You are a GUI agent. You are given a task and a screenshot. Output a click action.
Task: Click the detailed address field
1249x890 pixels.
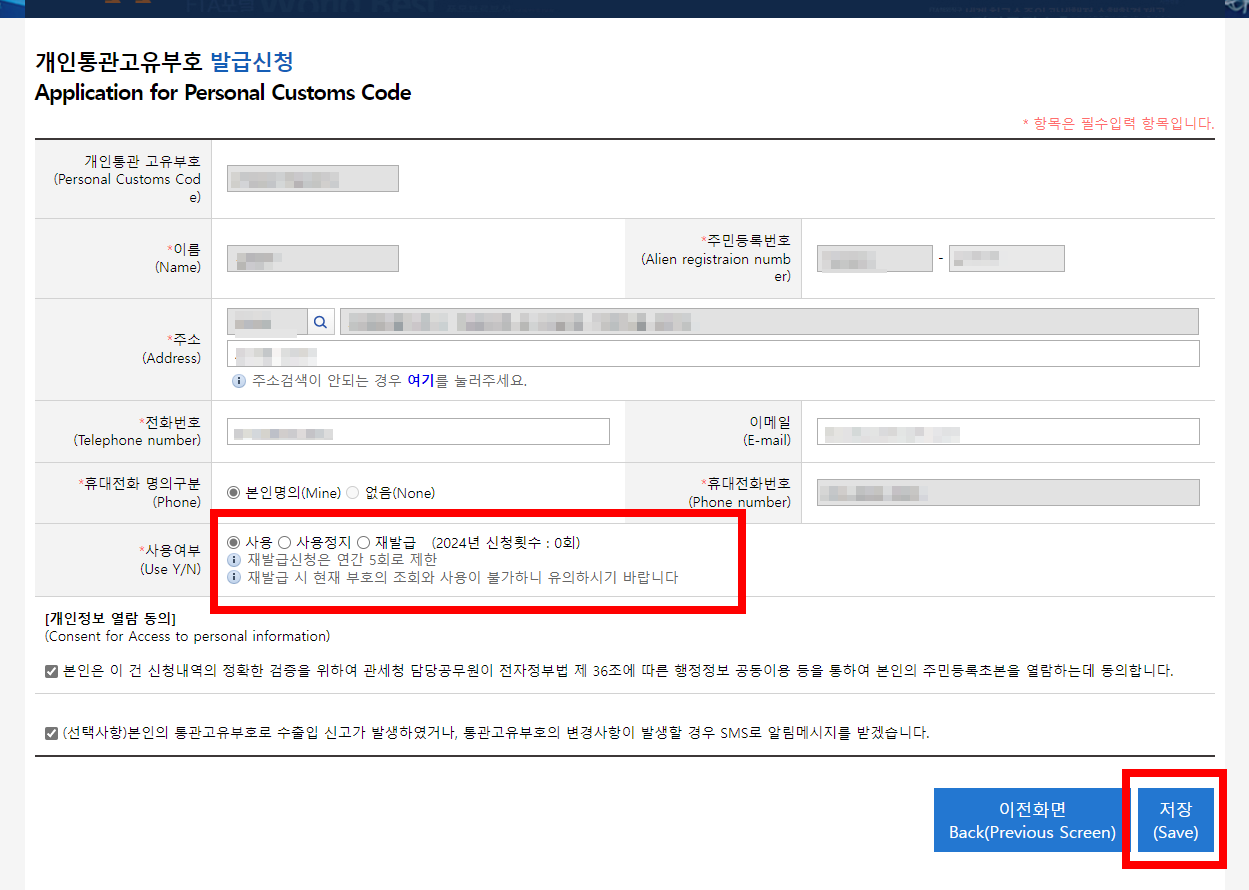pyautogui.click(x=713, y=354)
